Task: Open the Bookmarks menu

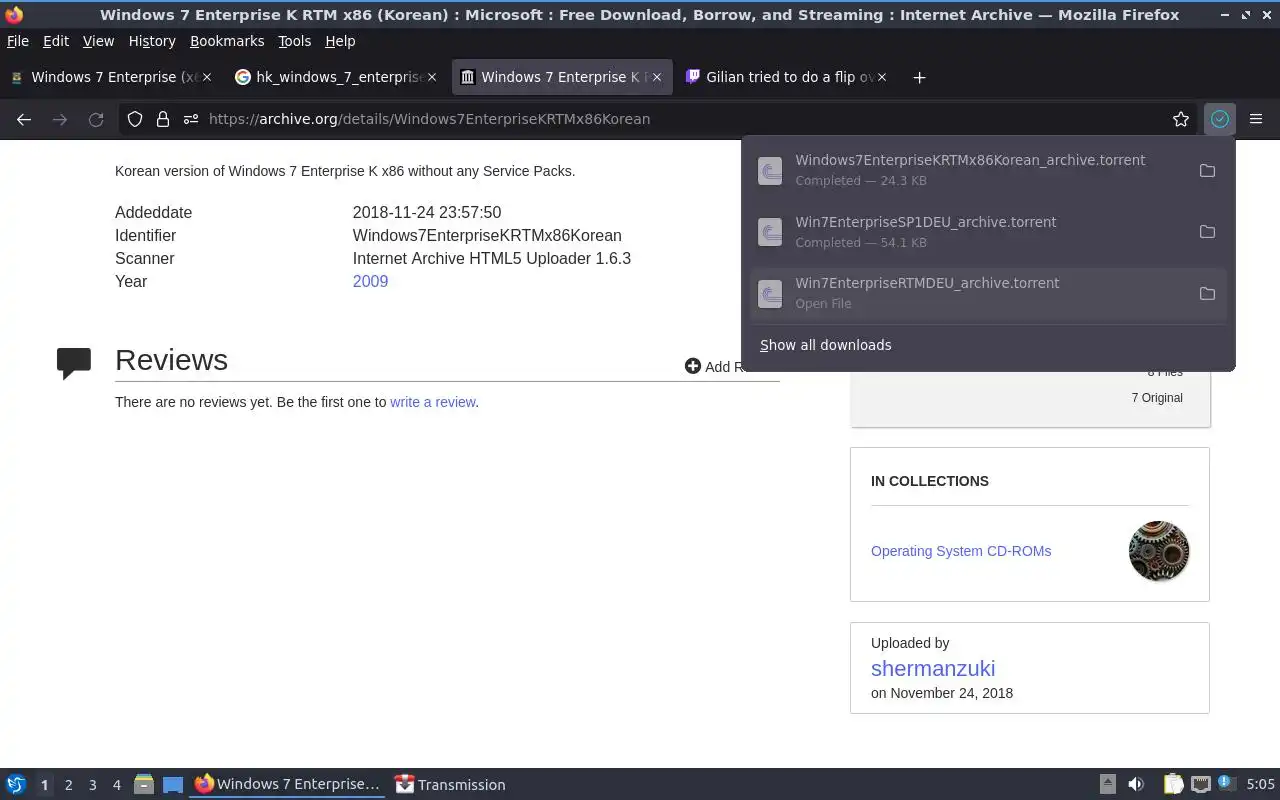Action: 227,41
